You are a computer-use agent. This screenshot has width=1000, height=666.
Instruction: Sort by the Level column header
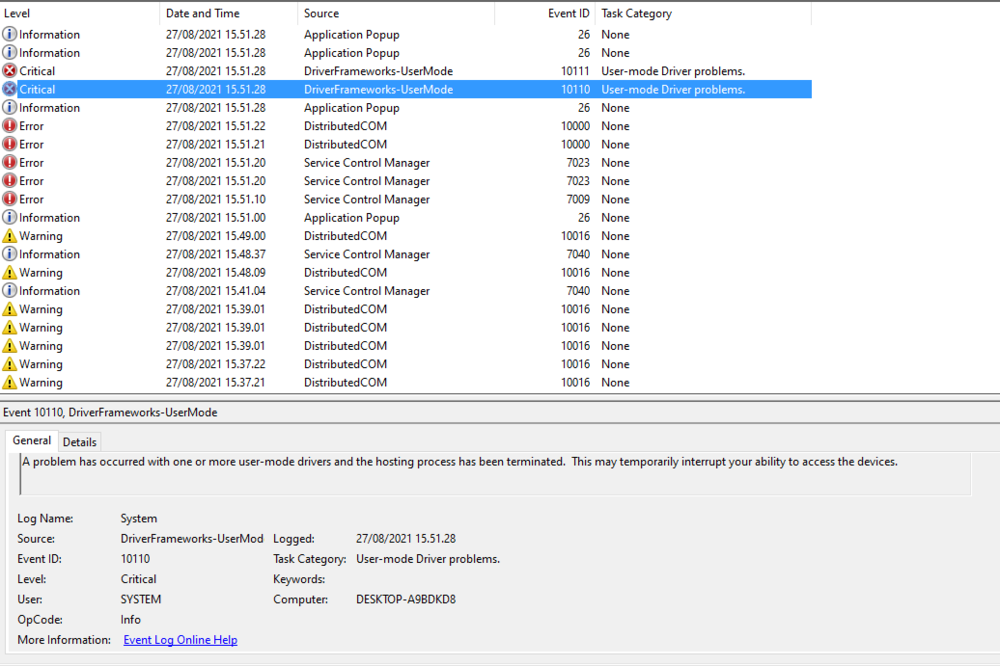(80, 14)
